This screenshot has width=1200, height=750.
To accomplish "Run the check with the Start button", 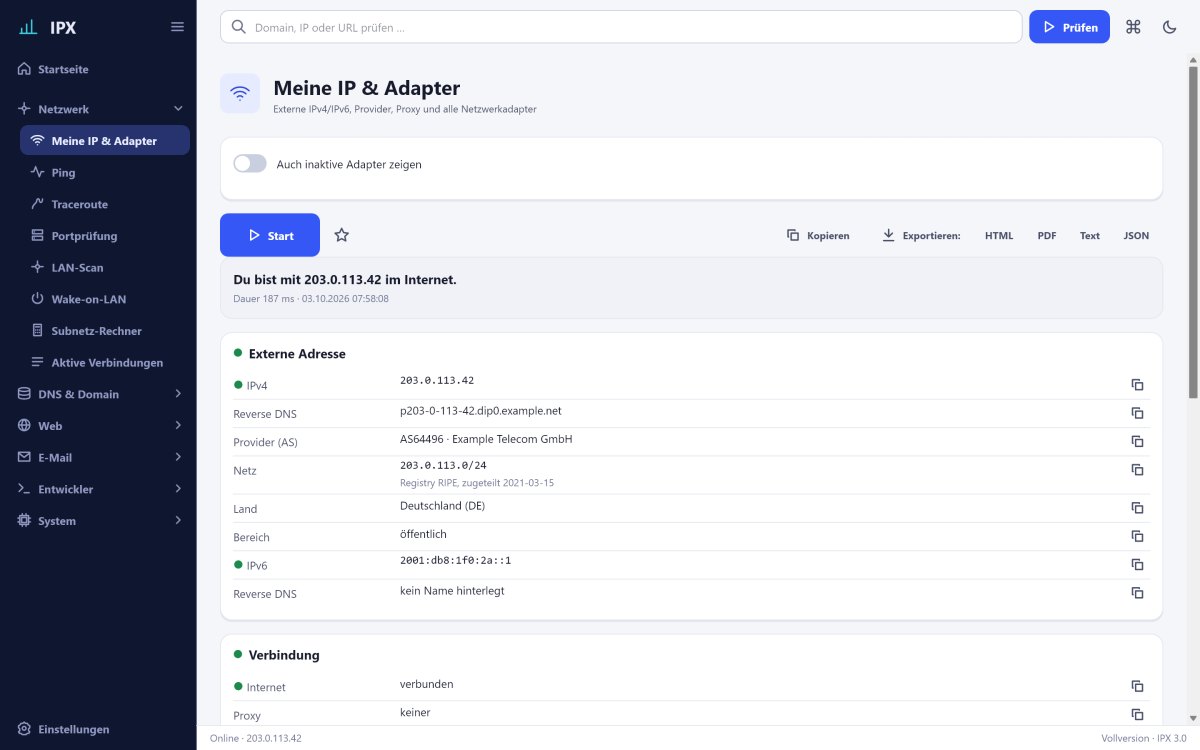I will [270, 235].
